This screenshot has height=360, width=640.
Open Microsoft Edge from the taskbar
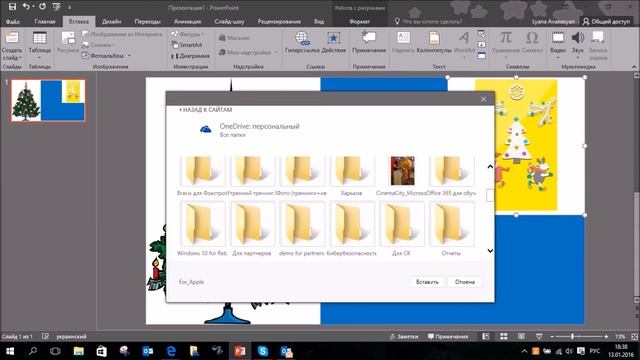(x=171, y=351)
